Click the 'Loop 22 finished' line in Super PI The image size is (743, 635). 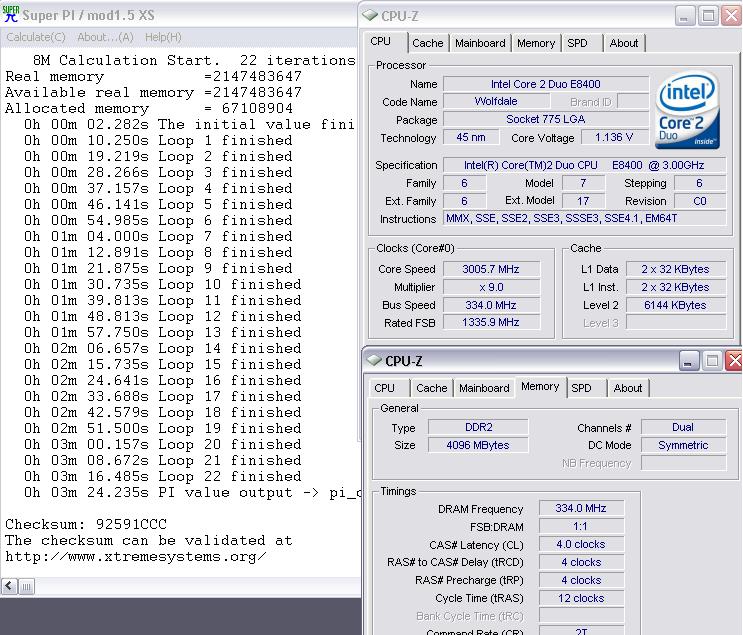pos(163,476)
